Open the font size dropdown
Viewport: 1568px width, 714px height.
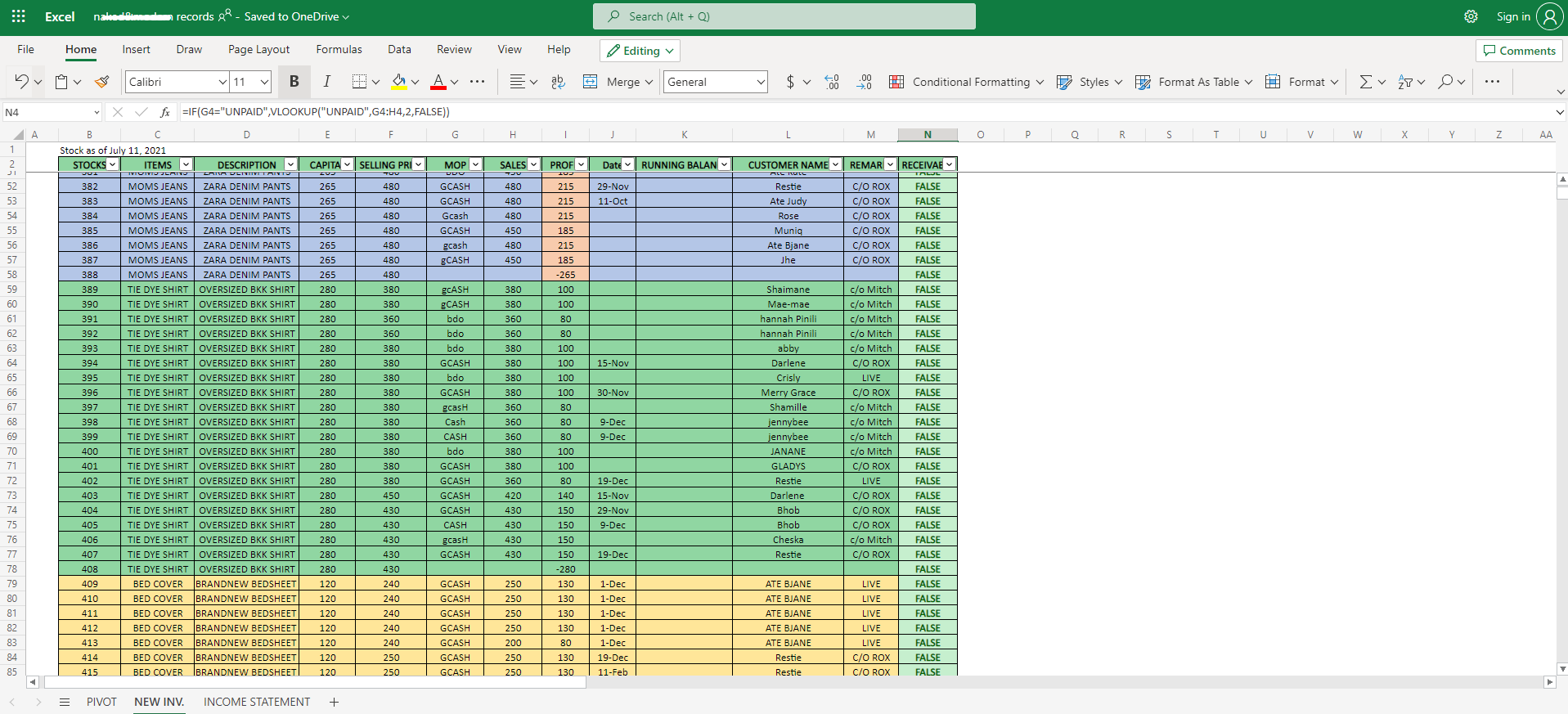coord(264,82)
